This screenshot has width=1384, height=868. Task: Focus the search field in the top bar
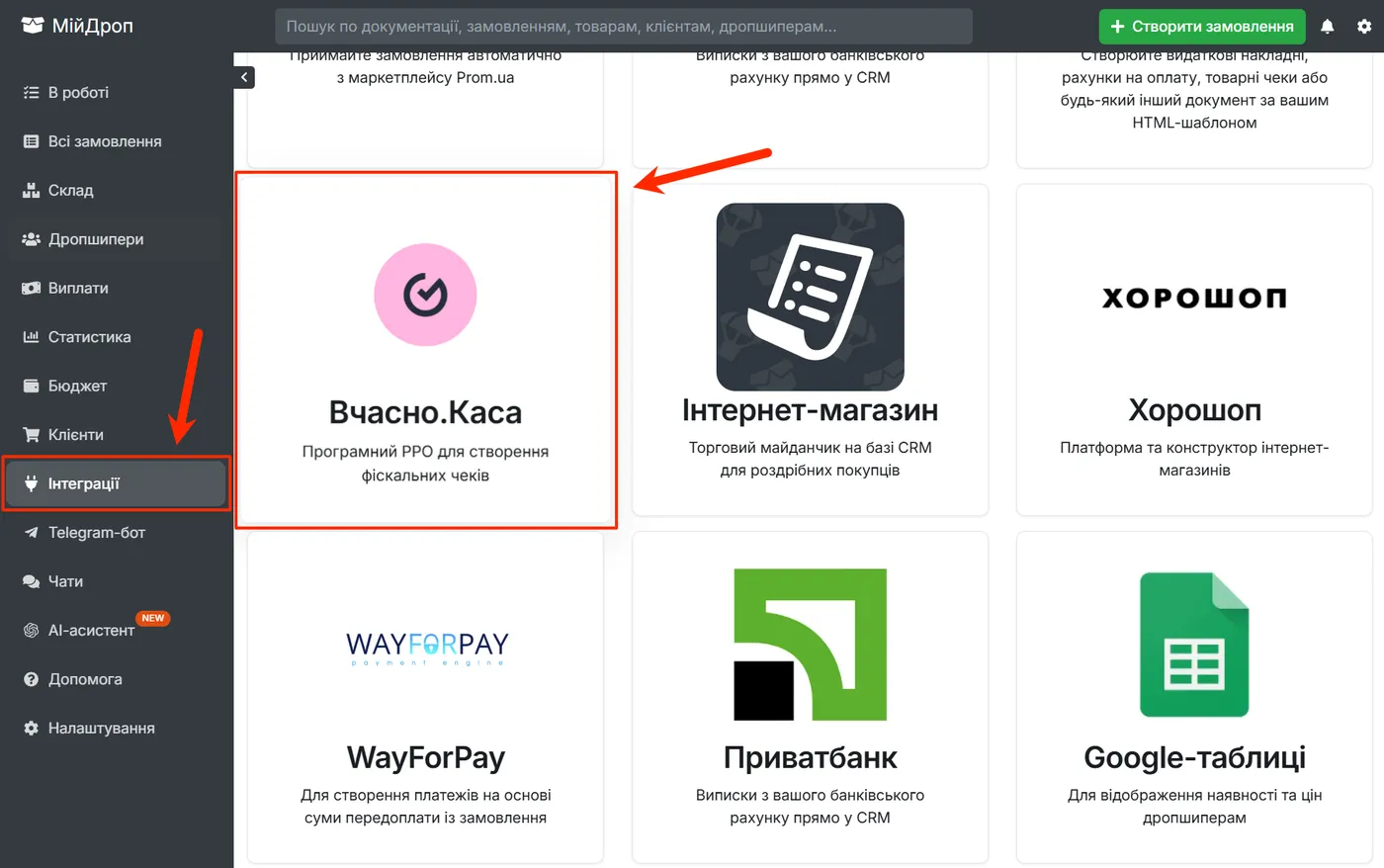coord(624,27)
